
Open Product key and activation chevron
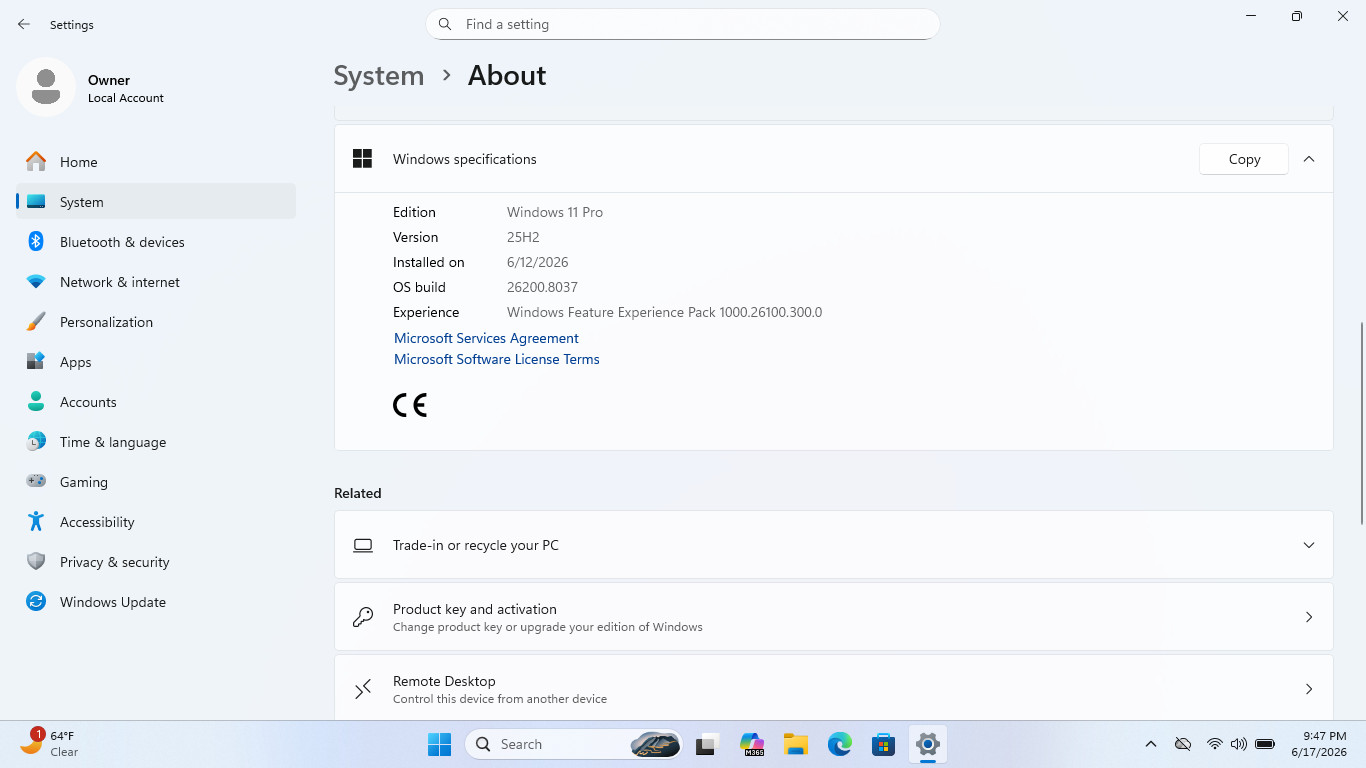1309,617
